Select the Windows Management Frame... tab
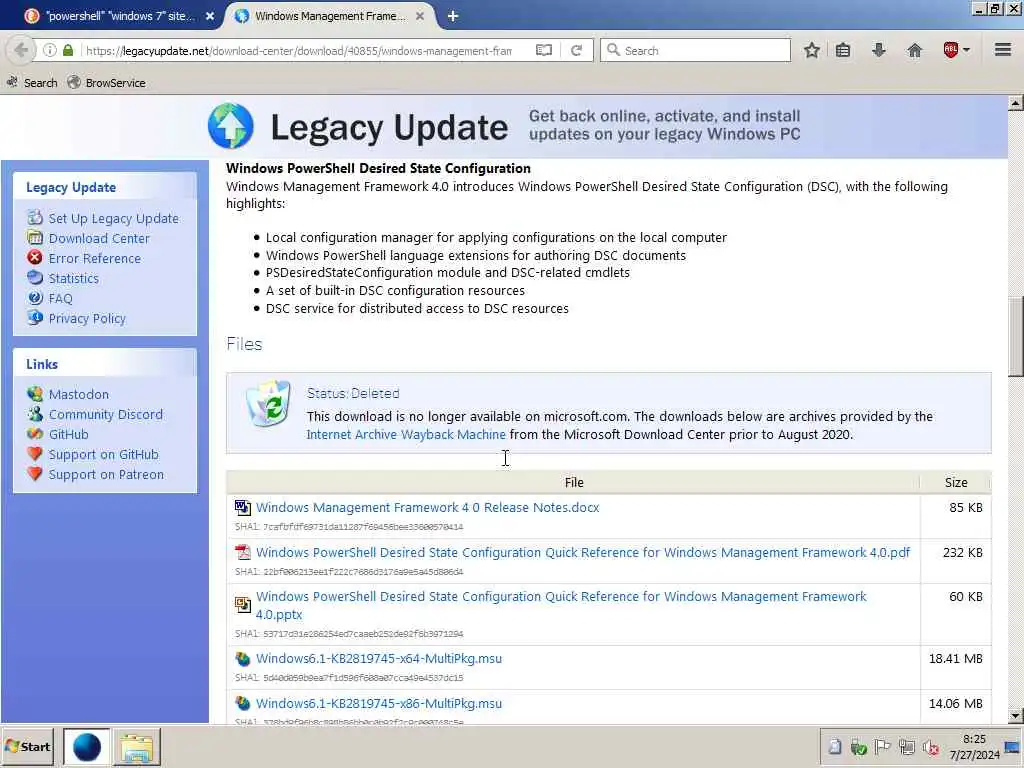Screen dimensions: 1024x768 (330, 16)
